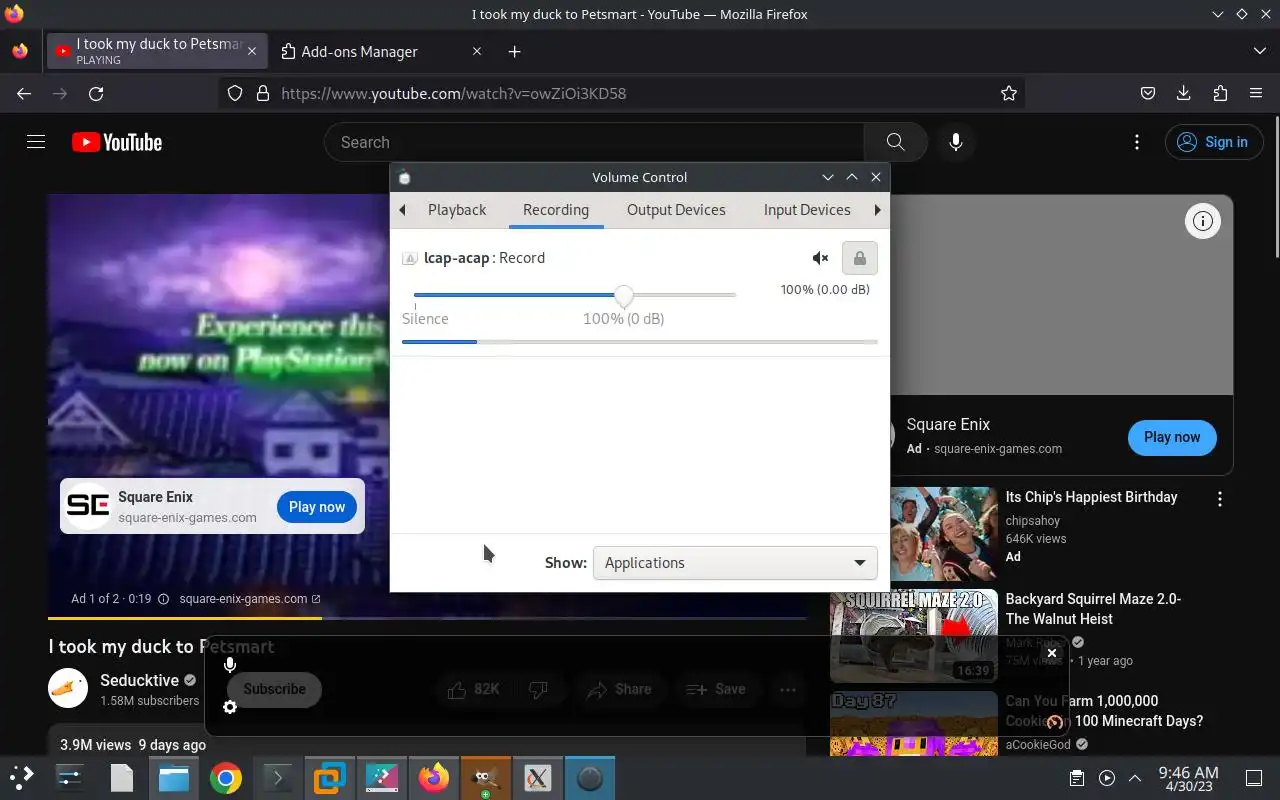Show site security padlock info
The width and height of the screenshot is (1280, 800).
coord(263,93)
